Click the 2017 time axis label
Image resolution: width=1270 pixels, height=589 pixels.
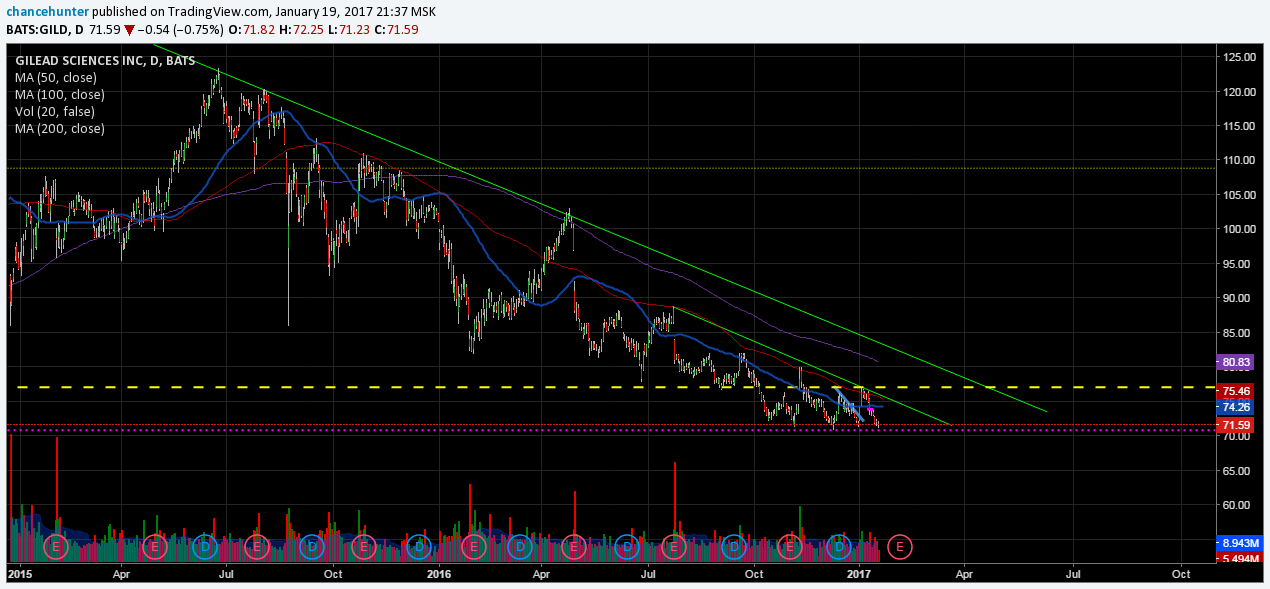click(861, 575)
